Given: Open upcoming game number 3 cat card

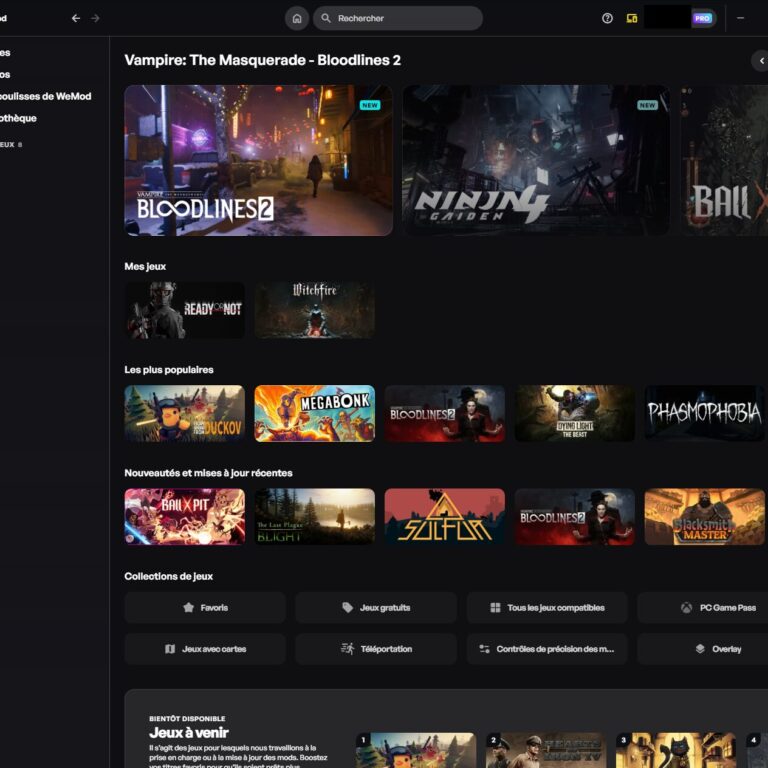Looking at the screenshot, I should point(676,750).
